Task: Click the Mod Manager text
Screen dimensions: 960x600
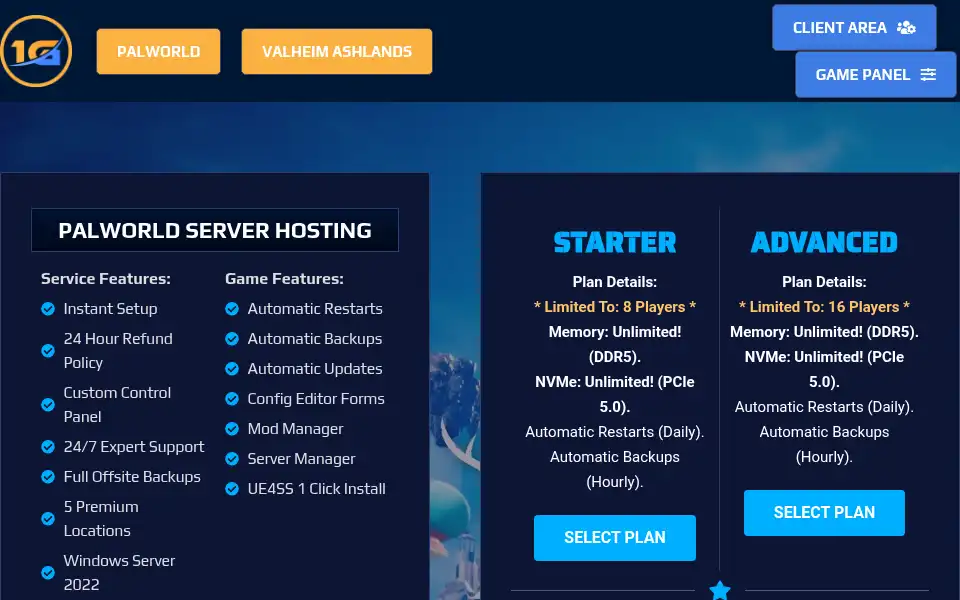Action: 295,429
